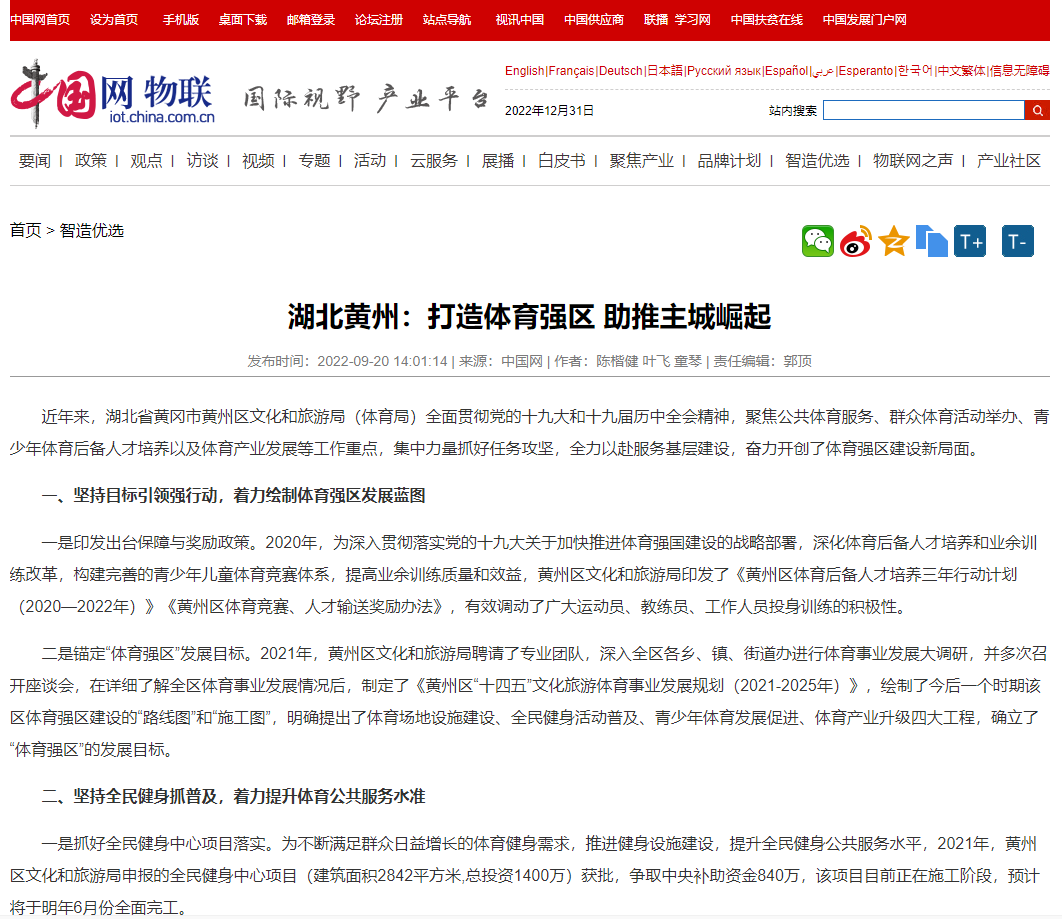1062x919 pixels.
Task: Open the 产业社区 navigation menu item
Action: click(1008, 161)
